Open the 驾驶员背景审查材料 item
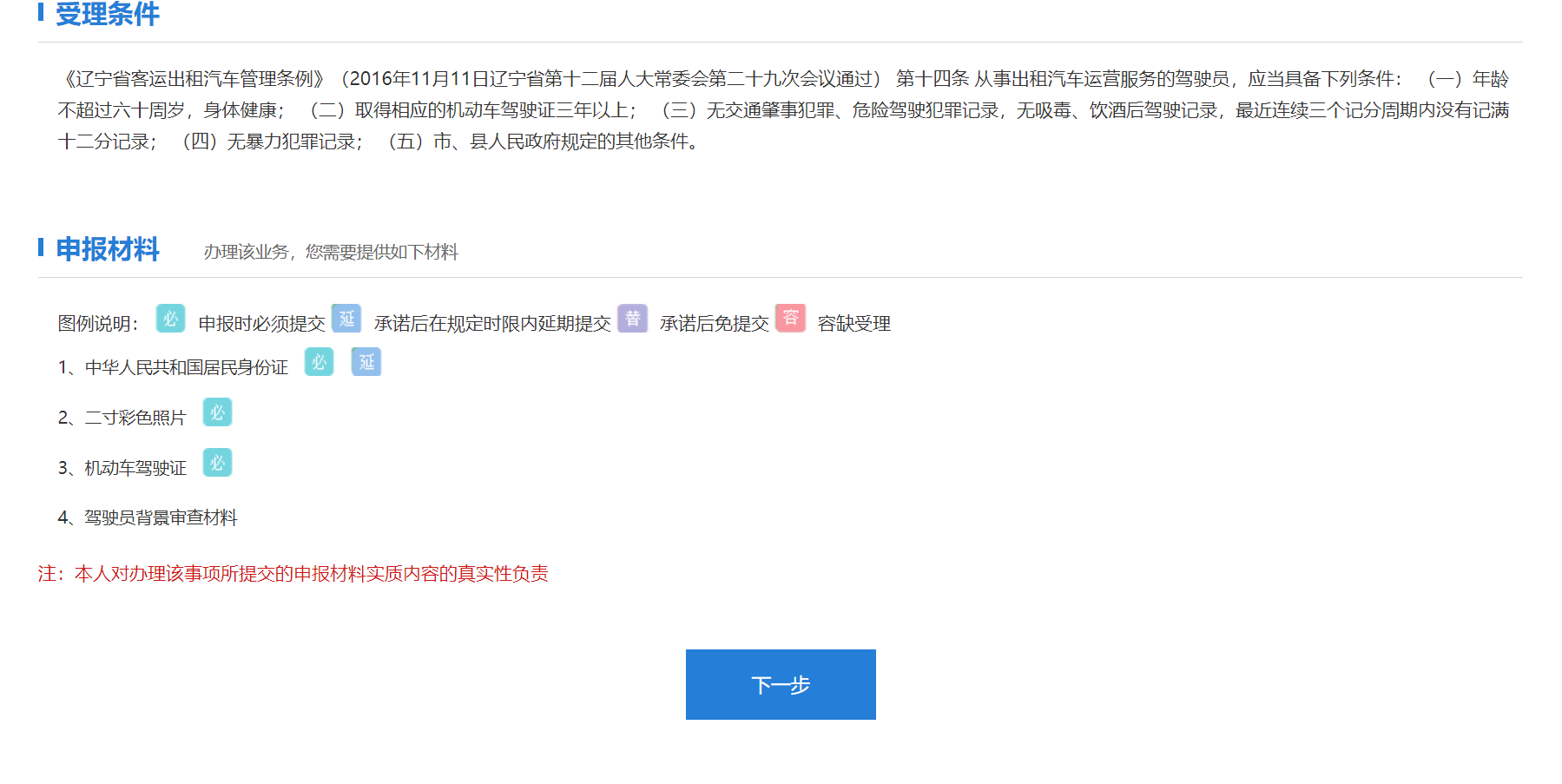The width and height of the screenshot is (1562, 784). (160, 518)
